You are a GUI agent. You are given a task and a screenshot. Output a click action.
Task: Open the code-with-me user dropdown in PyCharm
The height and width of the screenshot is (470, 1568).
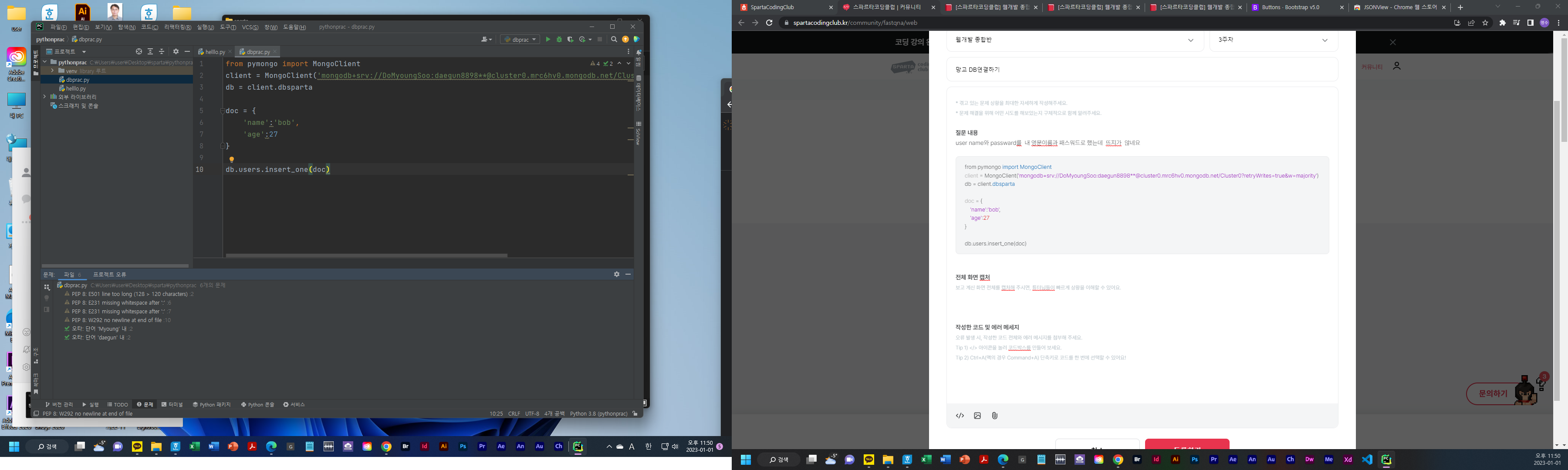click(x=487, y=40)
